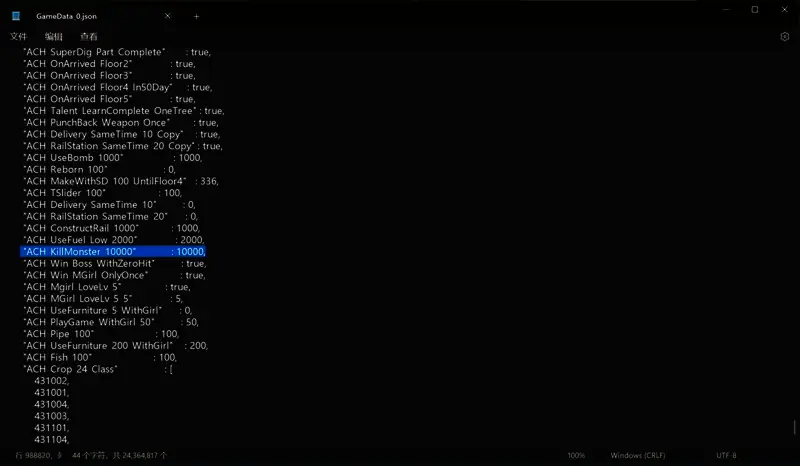Click the highlighted ACH KillMonster 10000 line
800x466 pixels.
(113, 252)
